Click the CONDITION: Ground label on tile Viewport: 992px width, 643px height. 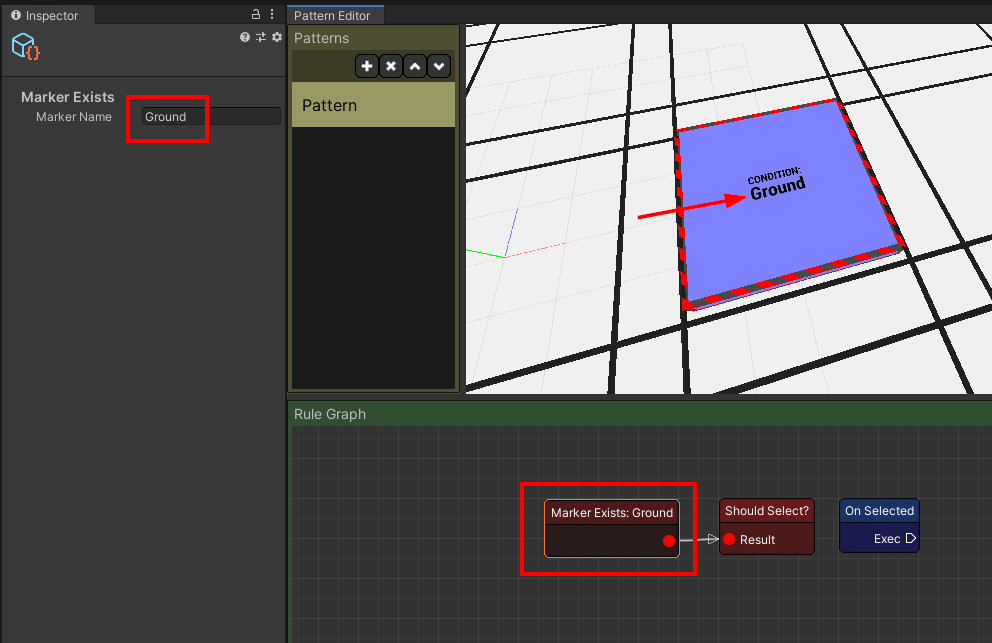[x=776, y=184]
